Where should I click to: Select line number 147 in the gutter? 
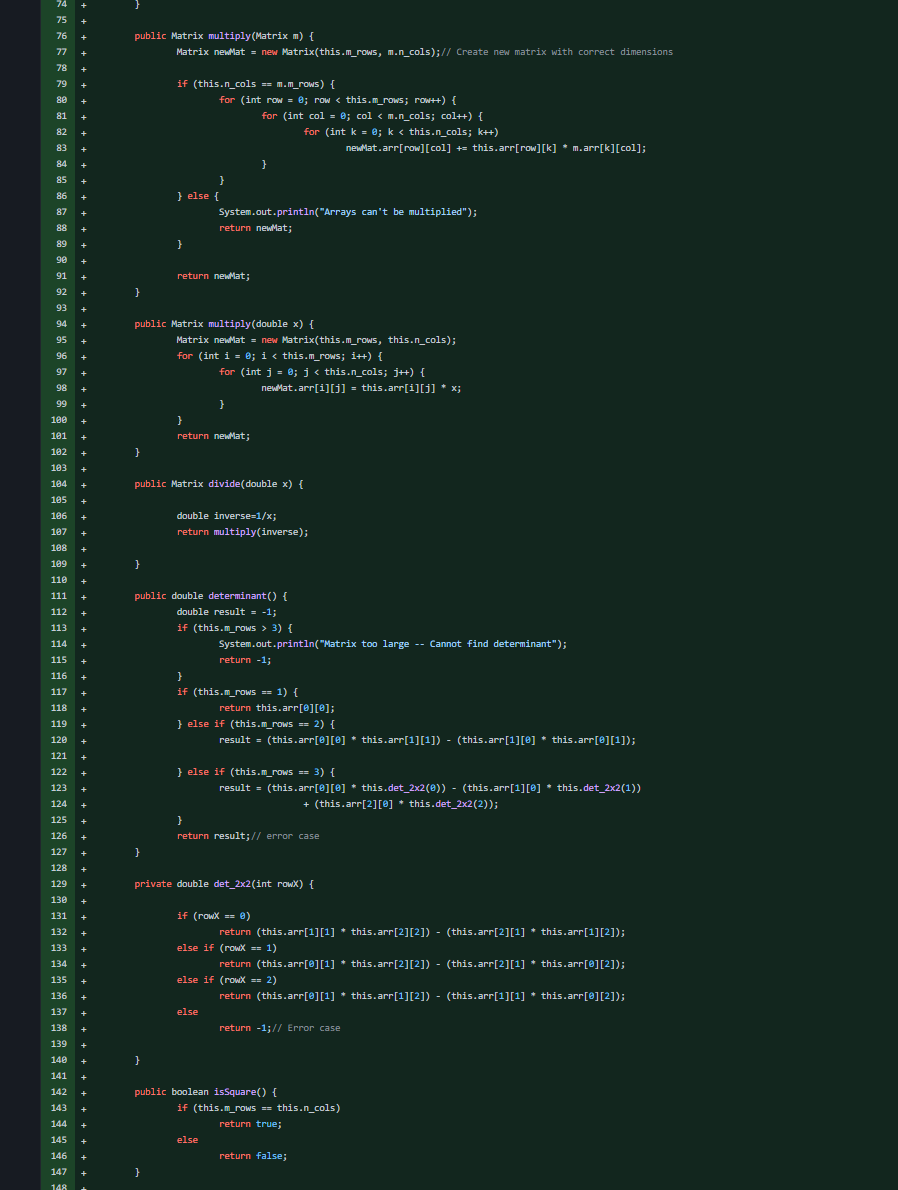(x=58, y=1173)
